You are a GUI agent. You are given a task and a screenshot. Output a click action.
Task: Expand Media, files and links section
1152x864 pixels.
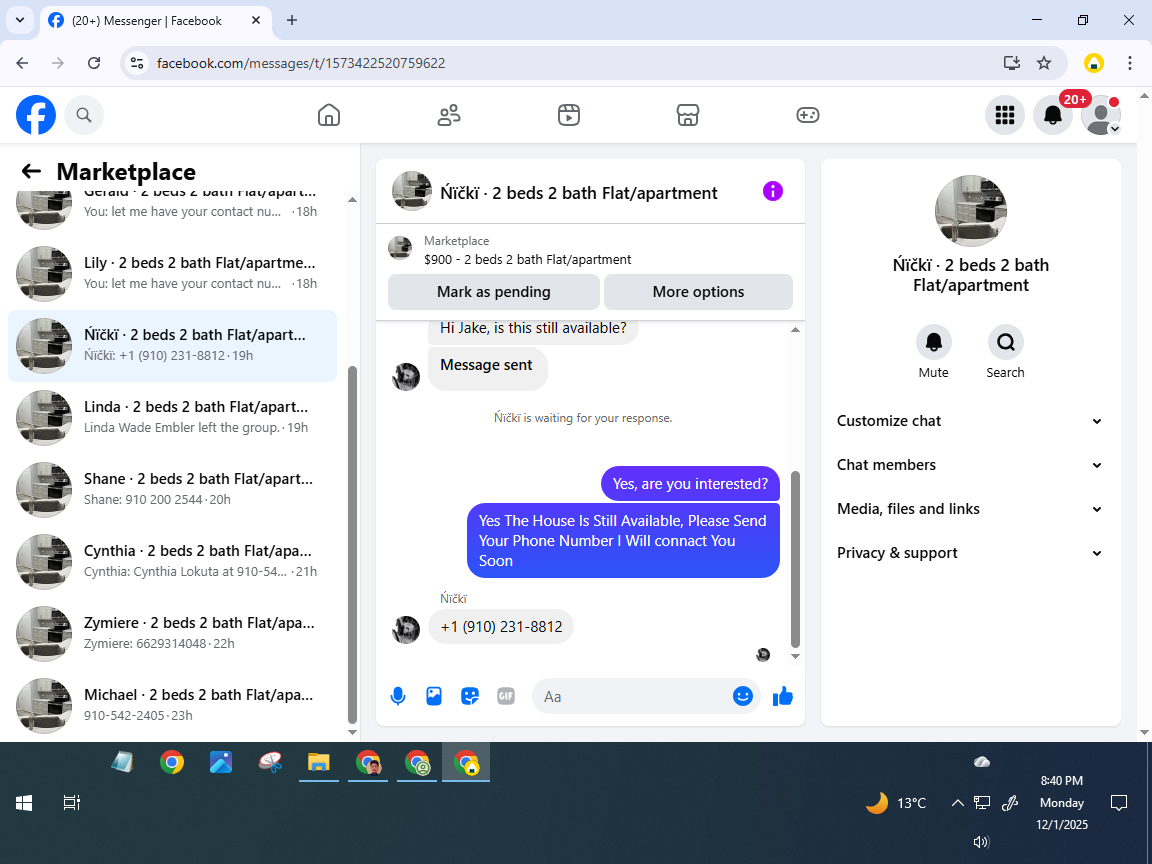(971, 509)
